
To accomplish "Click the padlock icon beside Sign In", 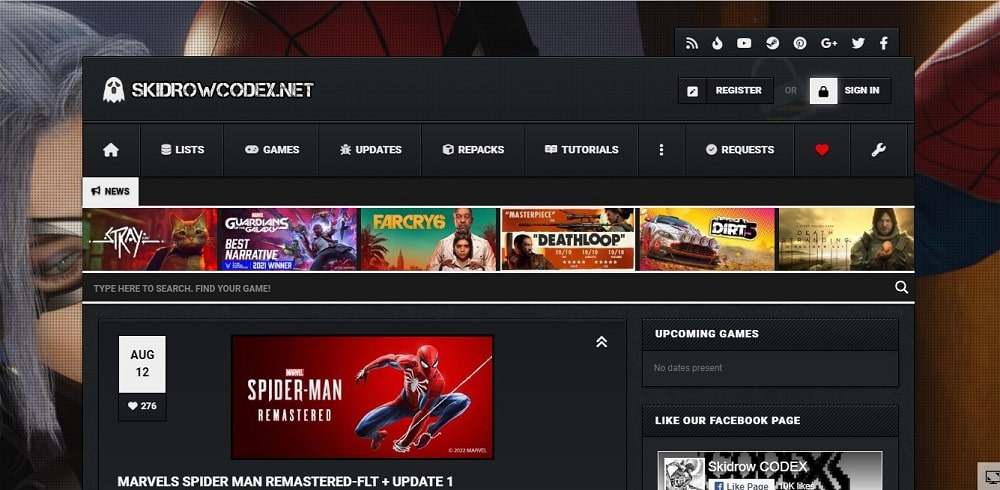I will (823, 91).
